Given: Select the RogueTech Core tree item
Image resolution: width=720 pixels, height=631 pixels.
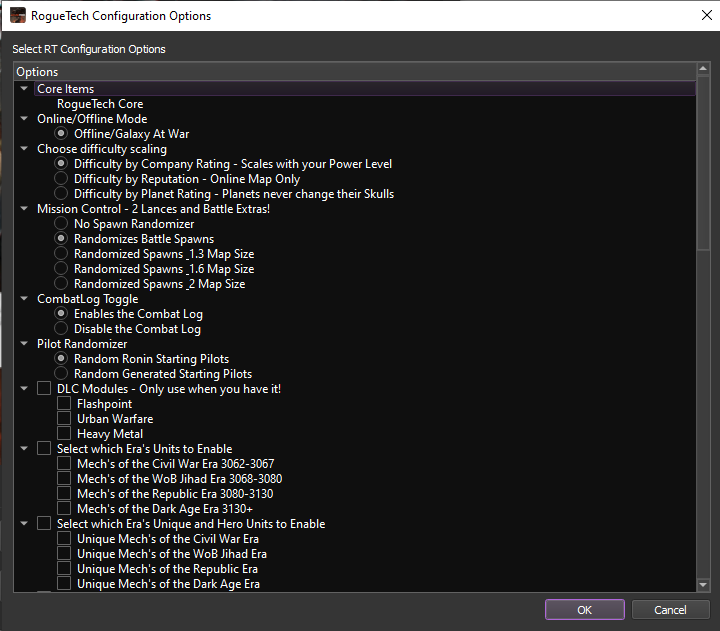Looking at the screenshot, I should pos(100,104).
